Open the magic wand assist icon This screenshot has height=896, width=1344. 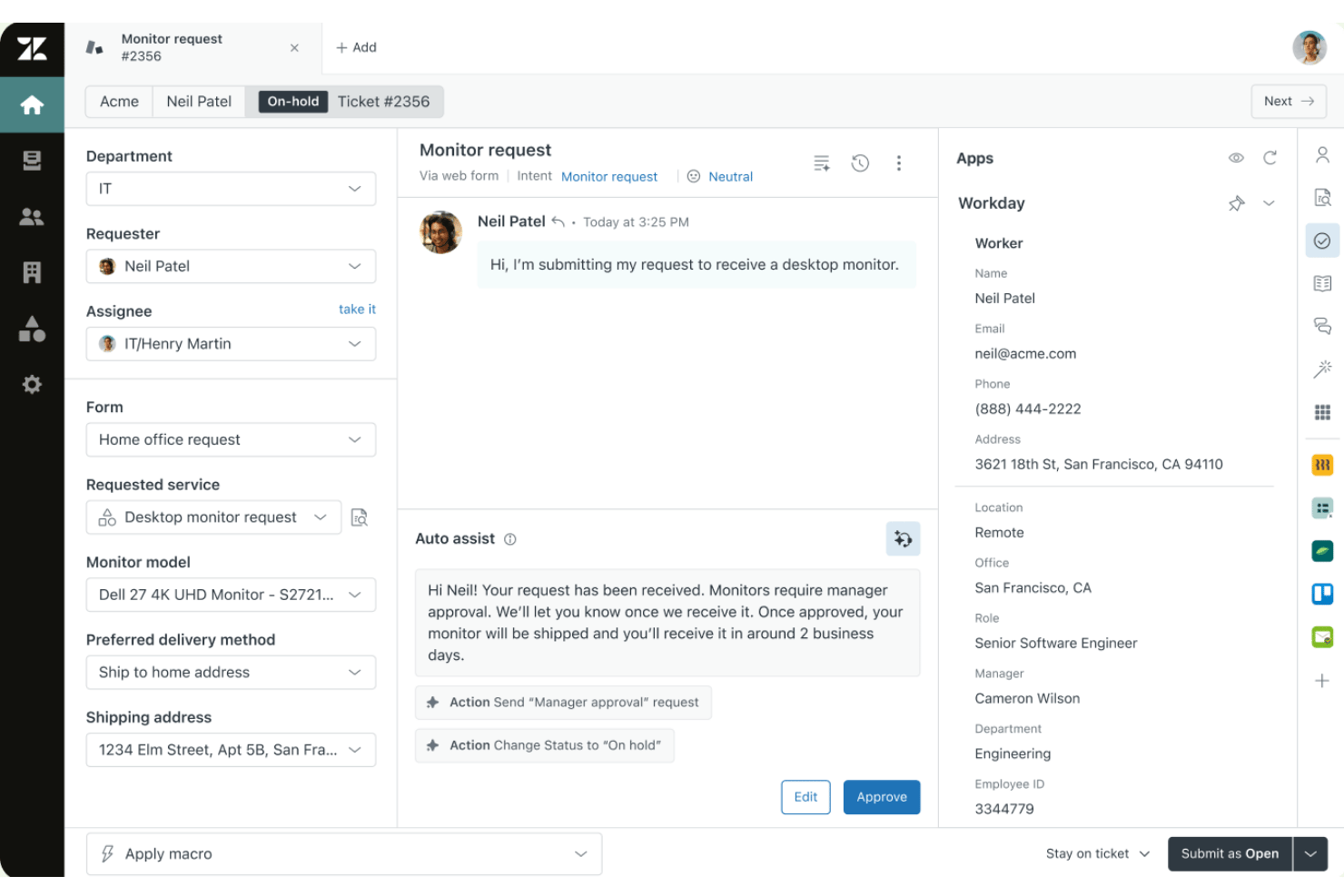click(x=1322, y=369)
